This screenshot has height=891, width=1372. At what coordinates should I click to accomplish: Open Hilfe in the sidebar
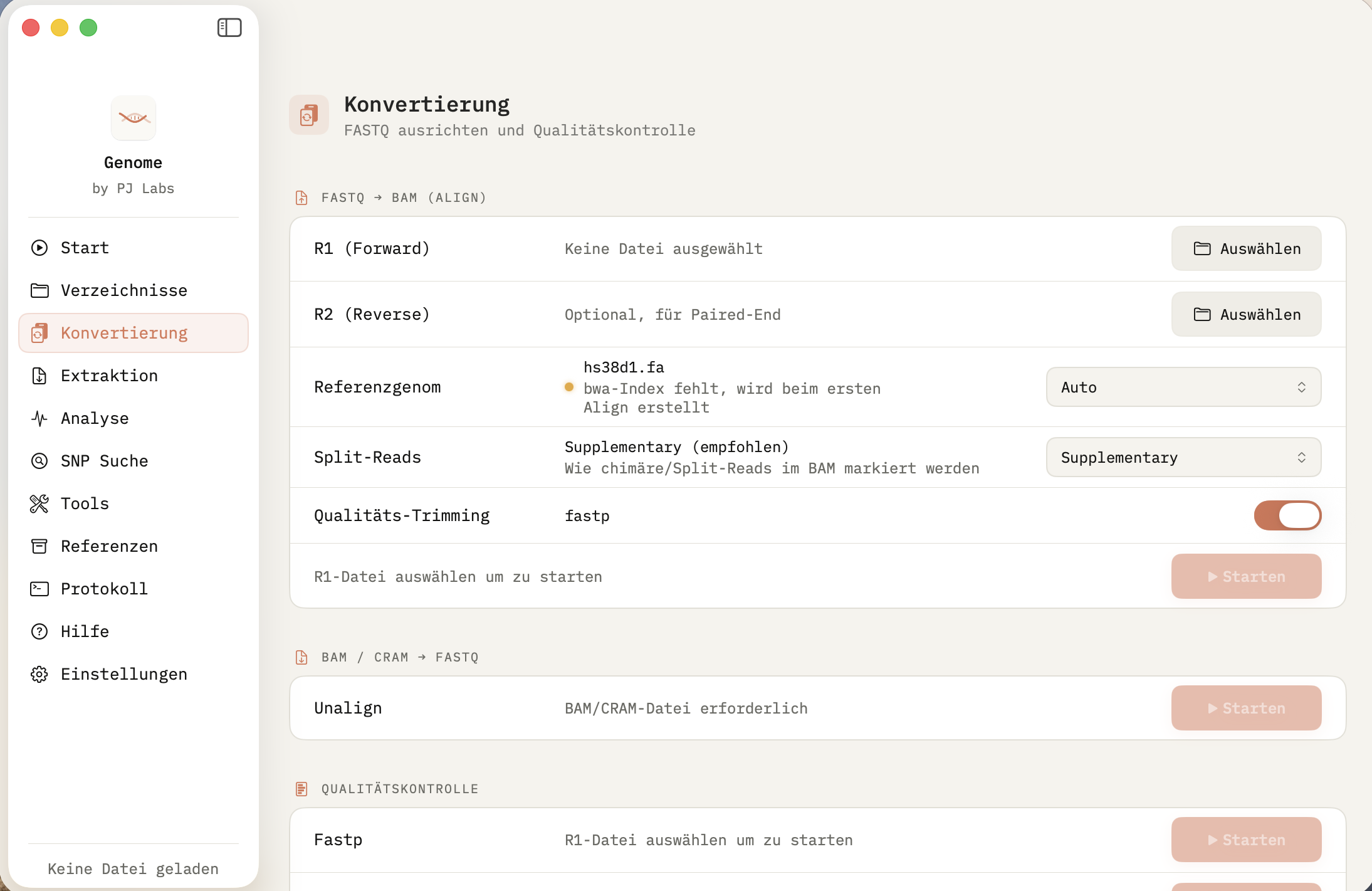[85, 631]
